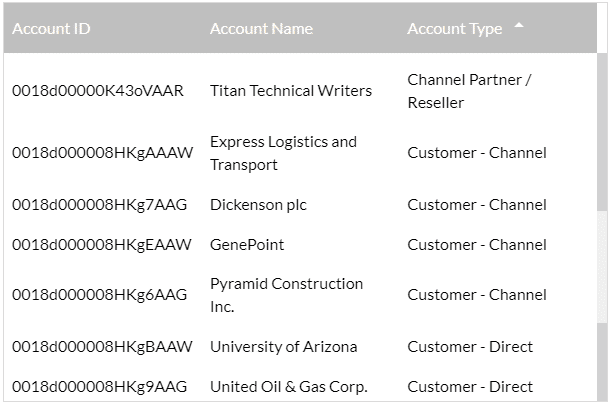Click the ascending sort arrow icon
The height and width of the screenshot is (407, 612).
(518, 26)
